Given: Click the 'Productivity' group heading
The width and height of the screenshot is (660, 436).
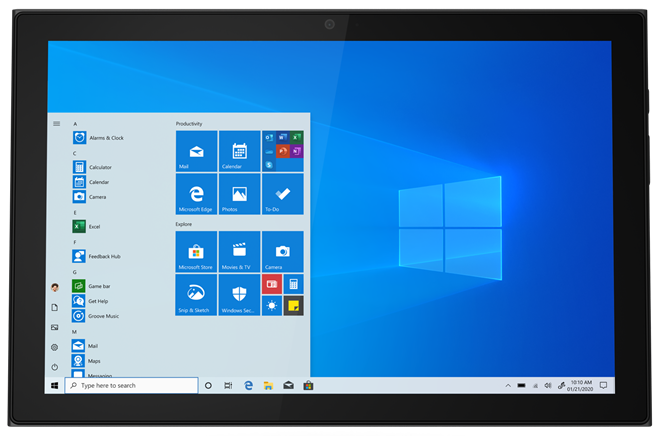Looking at the screenshot, I should point(189,124).
